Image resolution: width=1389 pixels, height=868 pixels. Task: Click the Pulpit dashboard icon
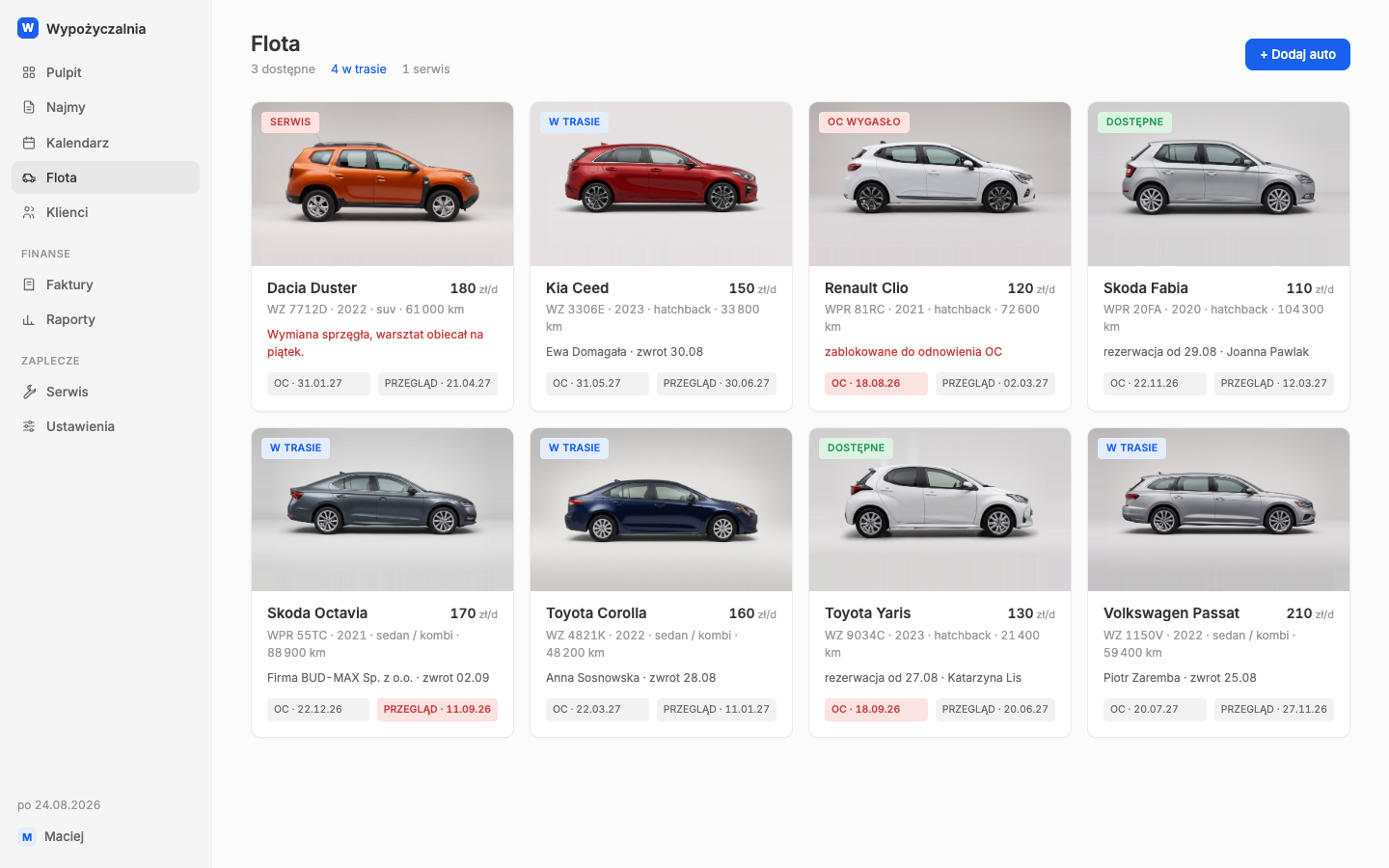pos(29,72)
